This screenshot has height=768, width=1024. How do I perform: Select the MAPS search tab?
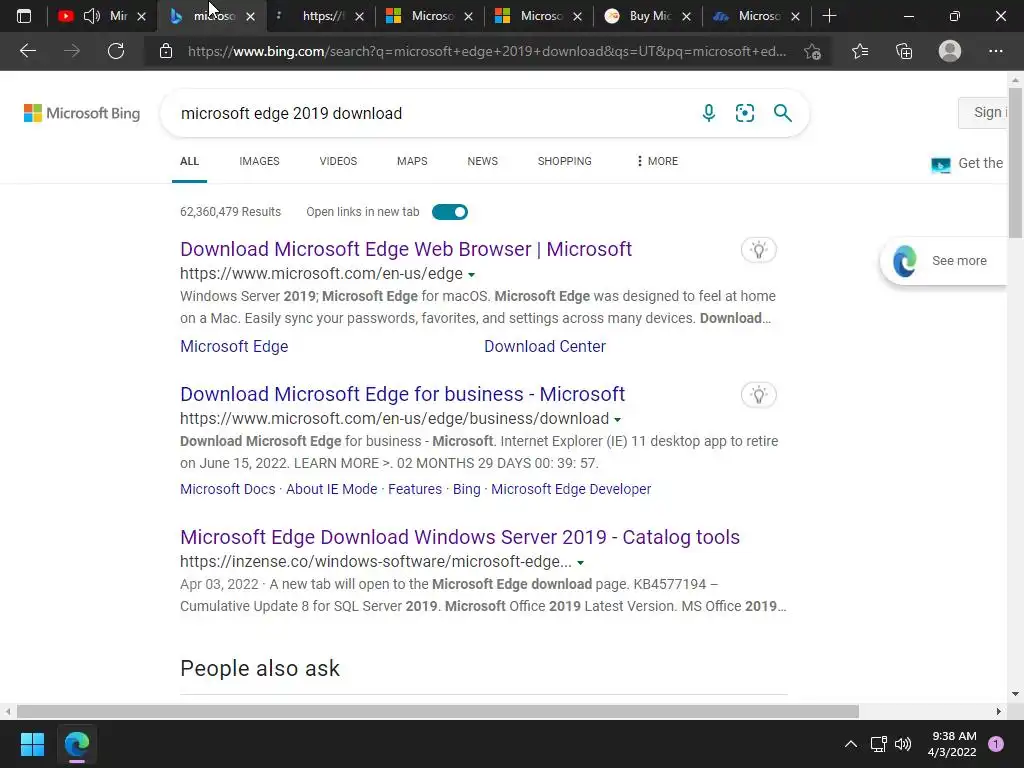coord(412,161)
